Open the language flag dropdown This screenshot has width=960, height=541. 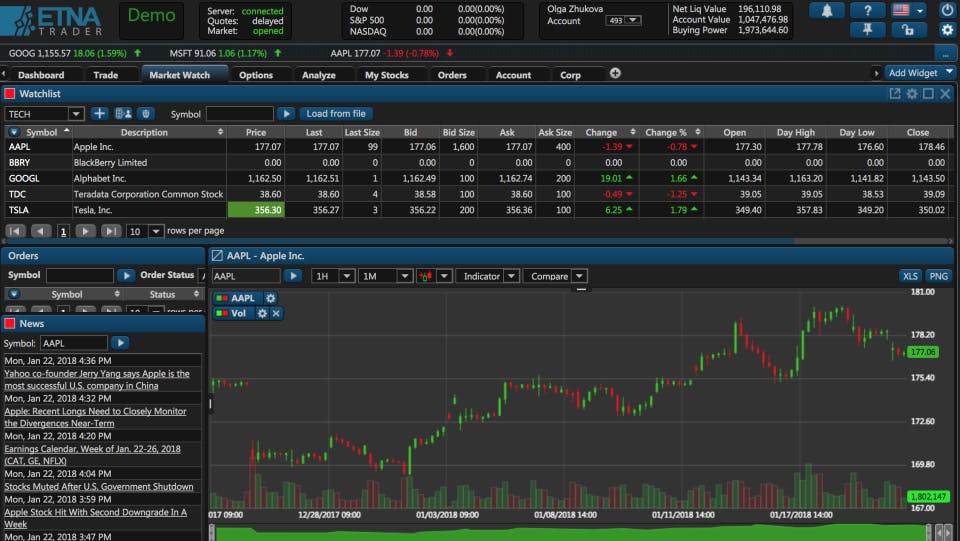coord(908,10)
